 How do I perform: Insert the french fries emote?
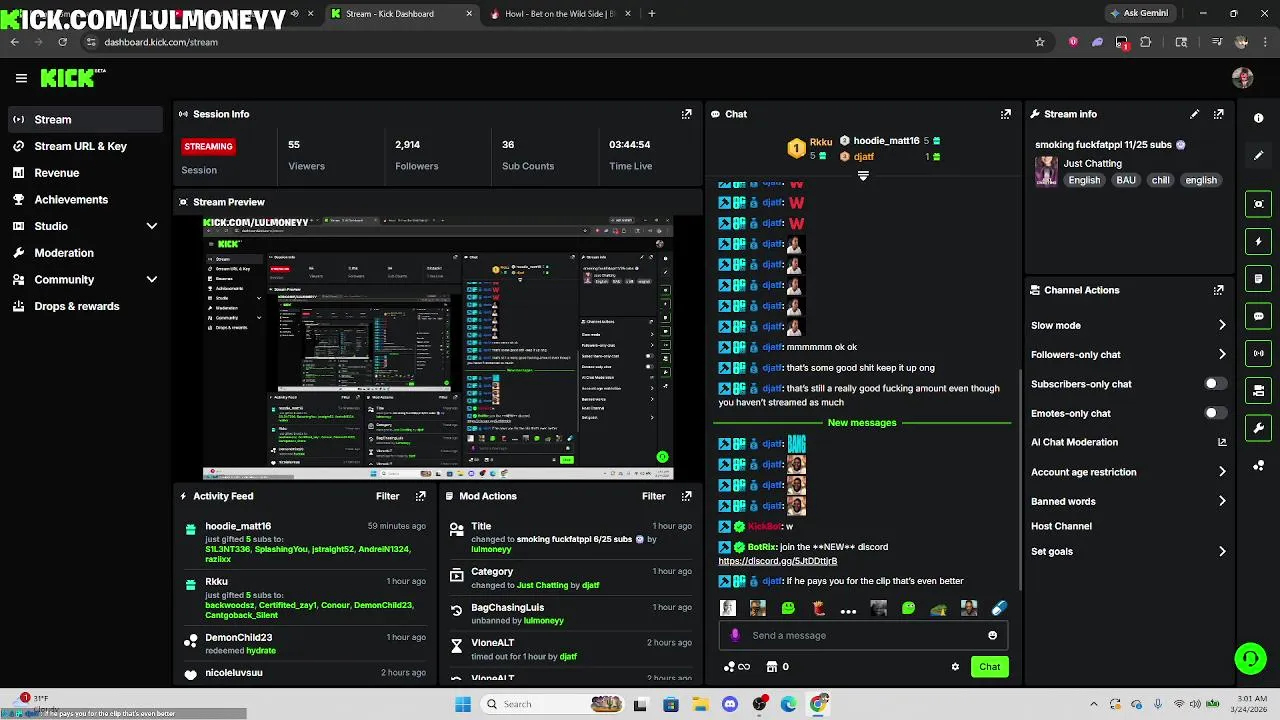coord(818,608)
